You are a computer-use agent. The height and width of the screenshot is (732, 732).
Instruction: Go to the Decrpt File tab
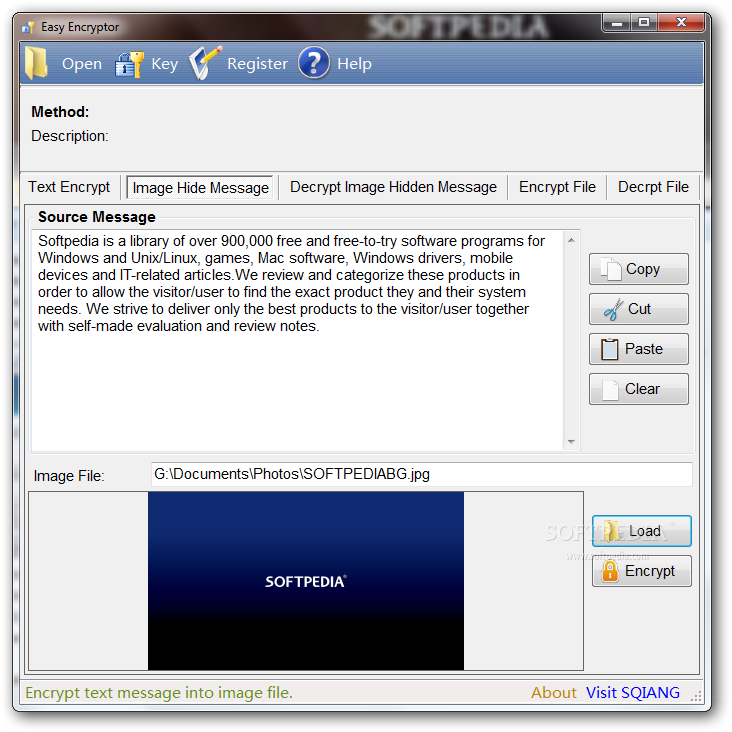pyautogui.click(x=653, y=187)
